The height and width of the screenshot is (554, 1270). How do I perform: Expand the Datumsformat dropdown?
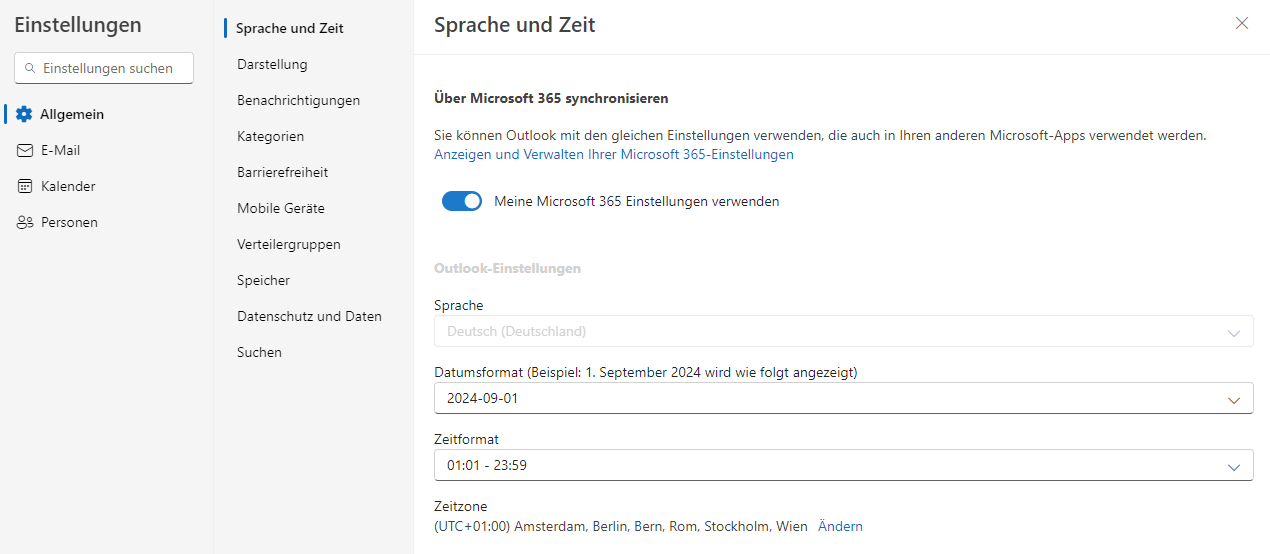tap(1234, 399)
